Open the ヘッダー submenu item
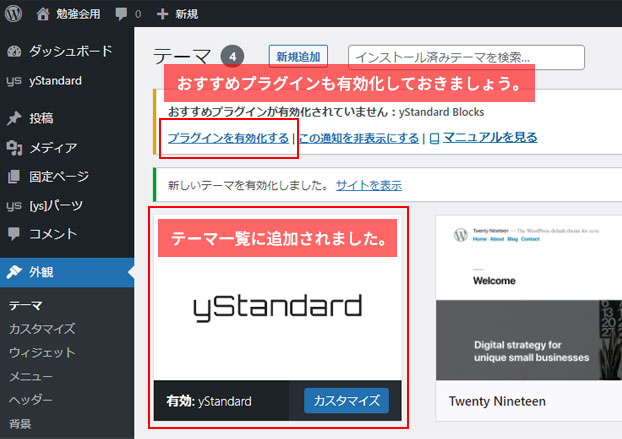Image resolution: width=622 pixels, height=439 pixels. [31, 400]
